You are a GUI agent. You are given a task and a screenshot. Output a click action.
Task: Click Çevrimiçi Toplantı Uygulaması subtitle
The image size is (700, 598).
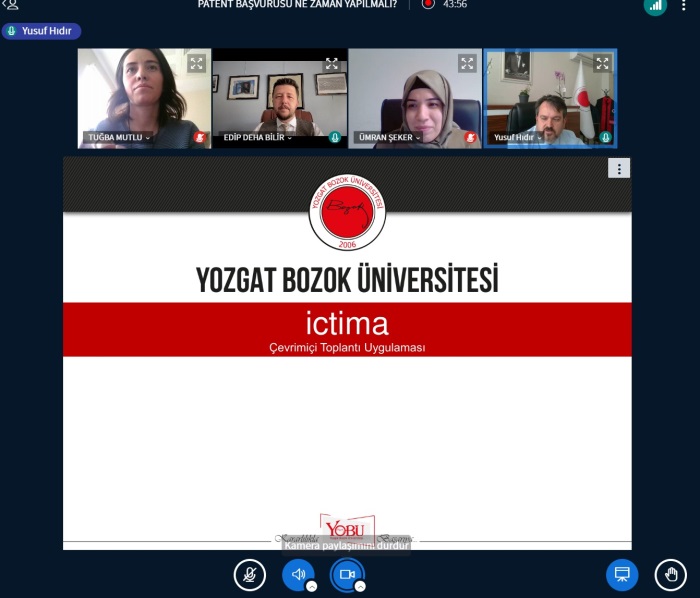tap(347, 348)
